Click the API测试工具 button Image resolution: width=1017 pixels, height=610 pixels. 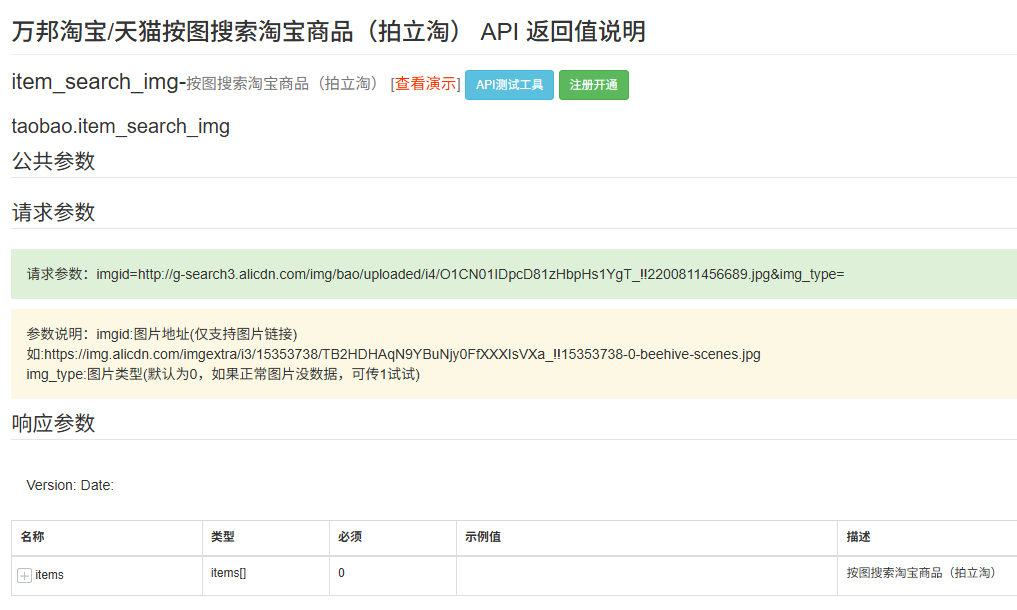509,85
